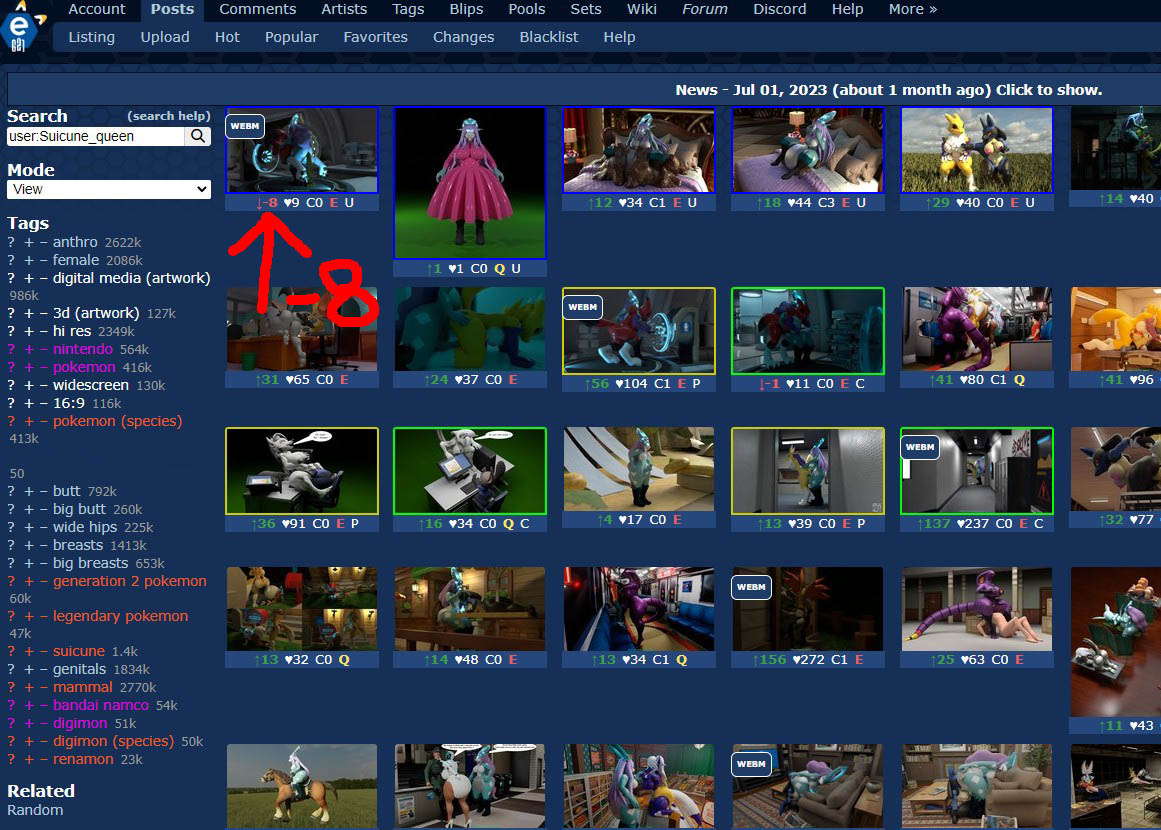The image size is (1161, 830).
Task: Add 3d (artwork) tag with plus
Action: tap(29, 313)
